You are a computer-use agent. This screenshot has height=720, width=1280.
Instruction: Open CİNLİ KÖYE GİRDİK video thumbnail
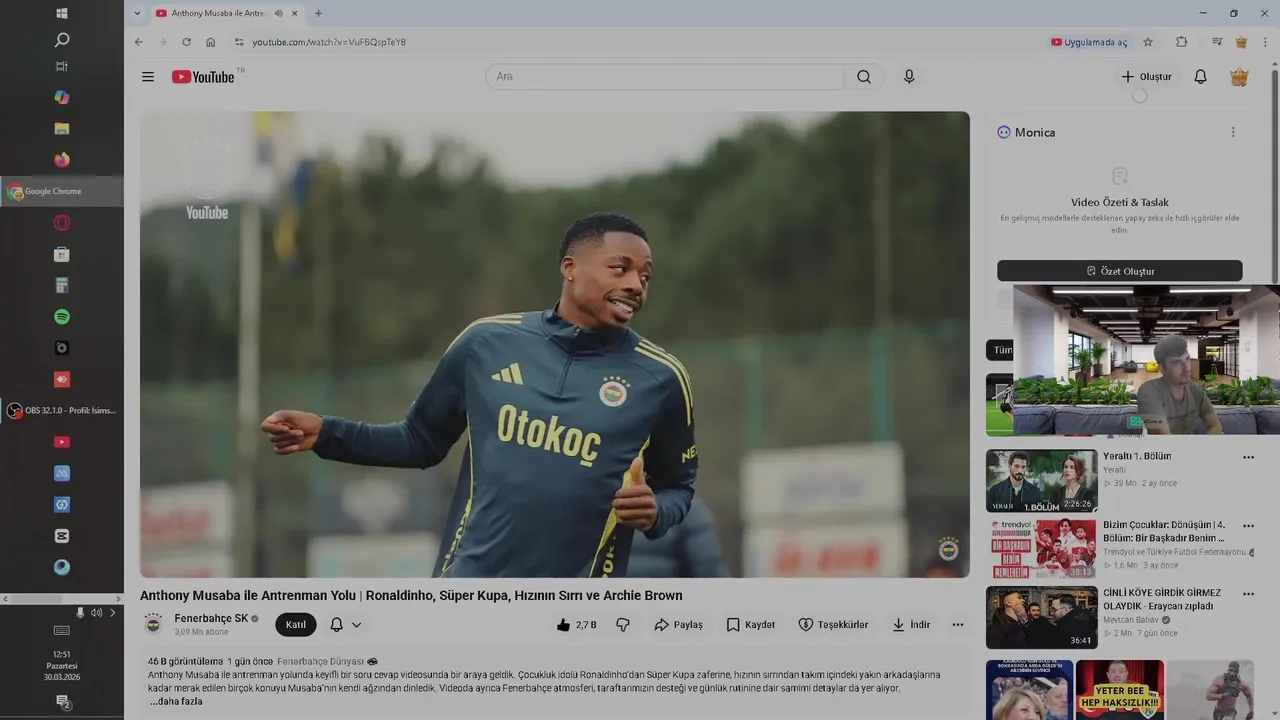coord(1041,616)
